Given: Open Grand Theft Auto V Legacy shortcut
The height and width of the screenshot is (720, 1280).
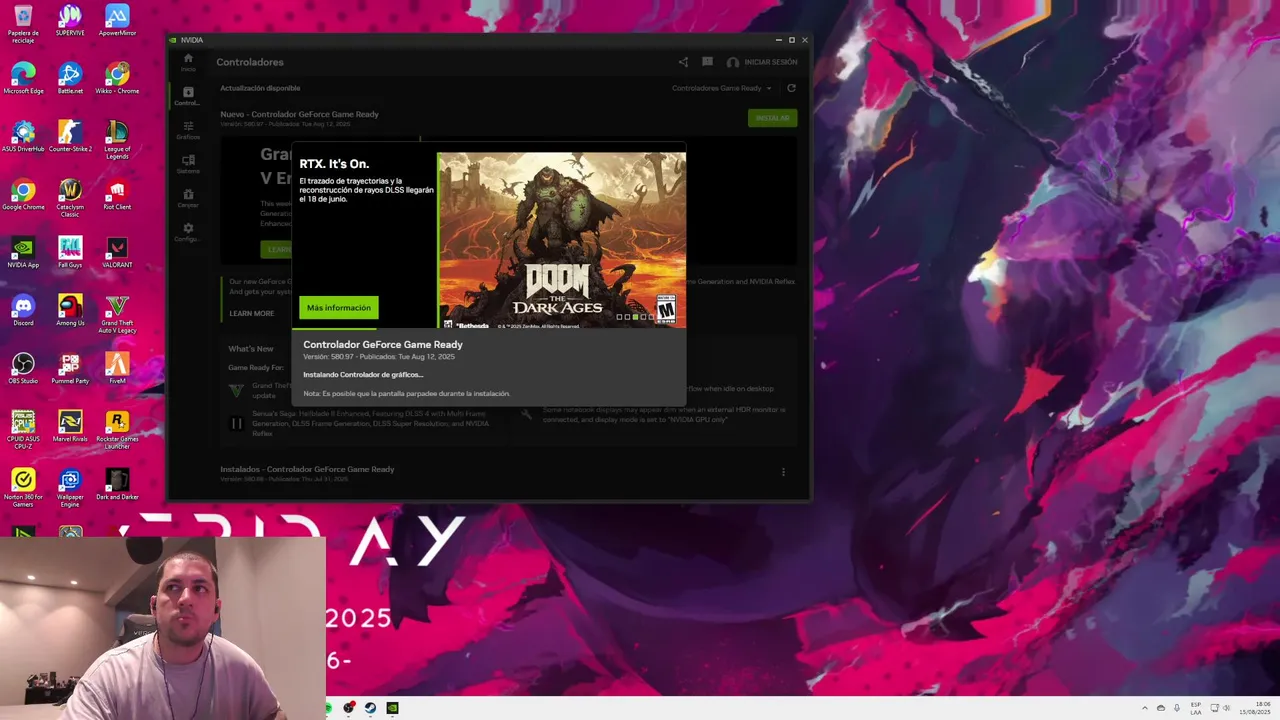Looking at the screenshot, I should click(x=117, y=314).
